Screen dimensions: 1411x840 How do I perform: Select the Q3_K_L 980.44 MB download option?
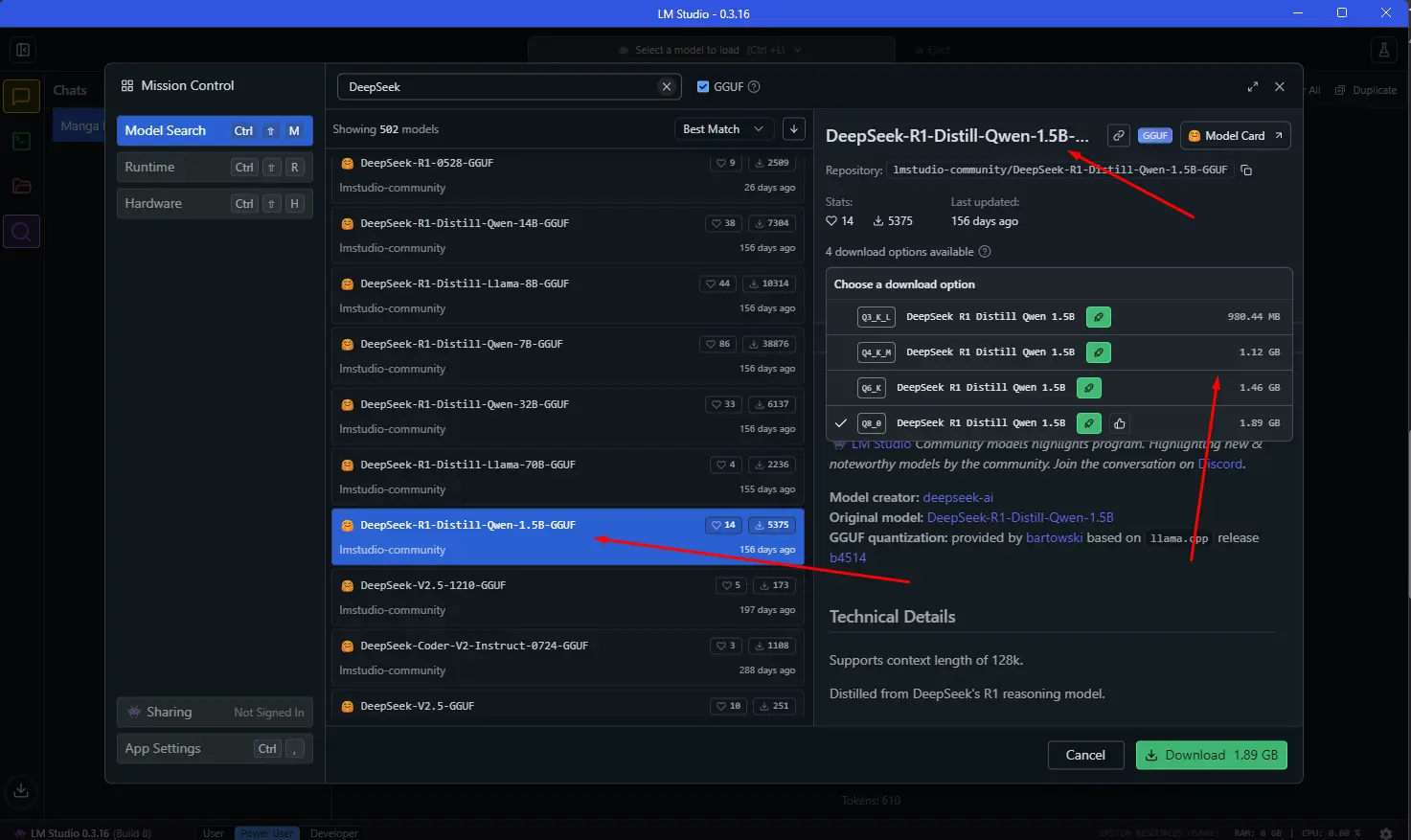(x=1058, y=317)
